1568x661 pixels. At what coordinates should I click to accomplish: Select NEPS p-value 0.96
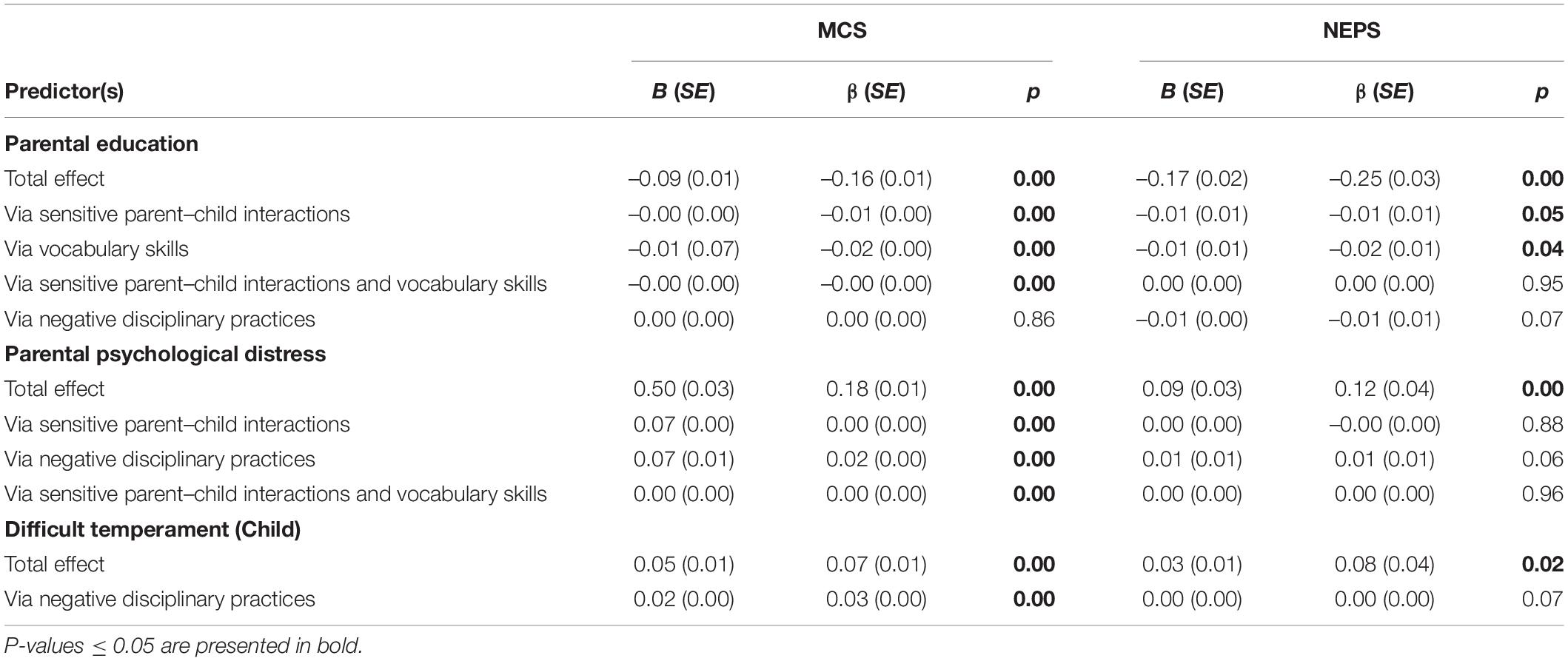1542,494
